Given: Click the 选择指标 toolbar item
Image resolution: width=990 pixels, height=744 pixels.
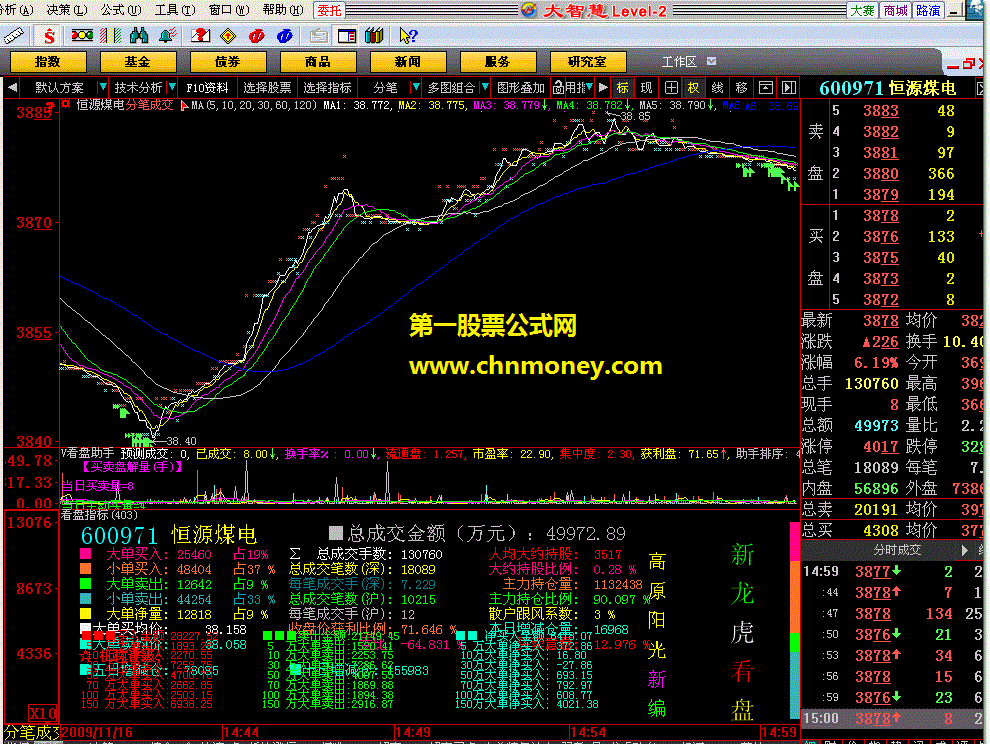Looking at the screenshot, I should tap(327, 88).
